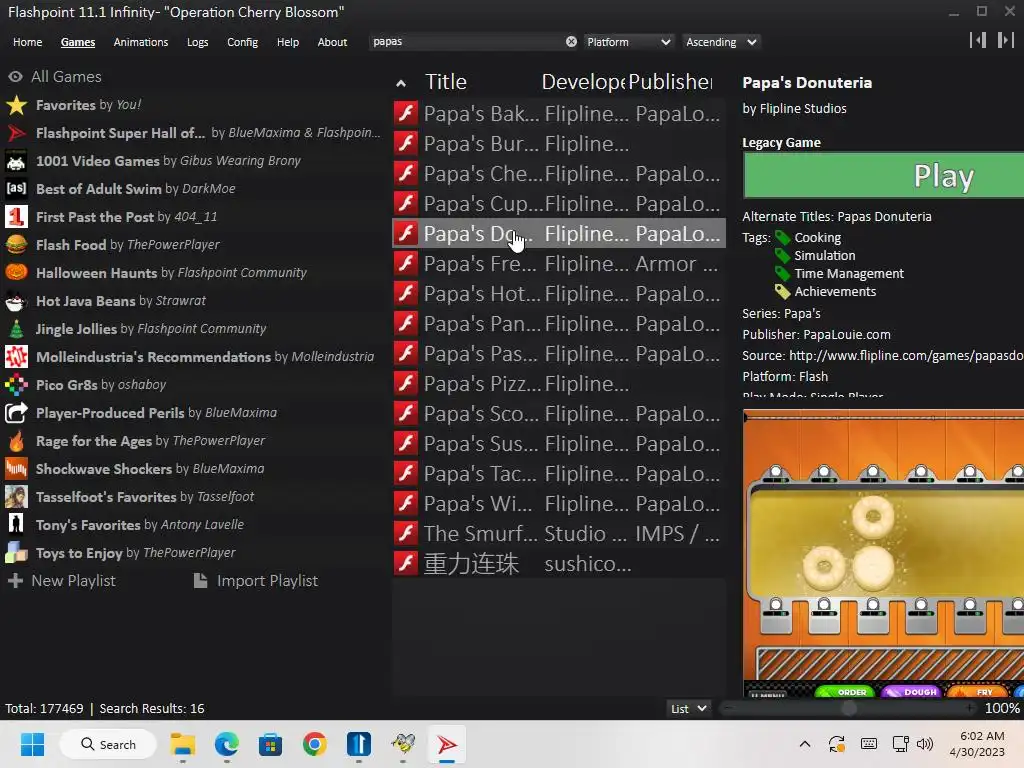Select the Flash Food burger icon
The width and height of the screenshot is (1024, 768).
[x=16, y=245]
